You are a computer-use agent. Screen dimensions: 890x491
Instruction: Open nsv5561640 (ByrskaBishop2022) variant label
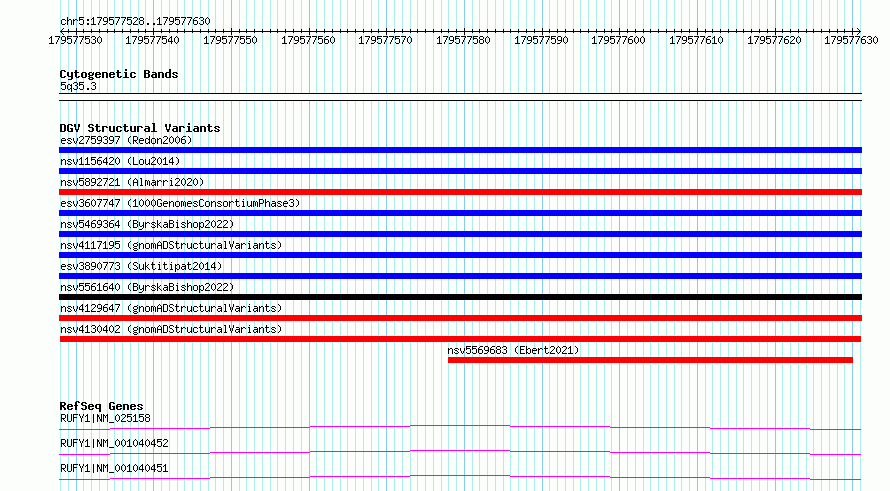147,287
